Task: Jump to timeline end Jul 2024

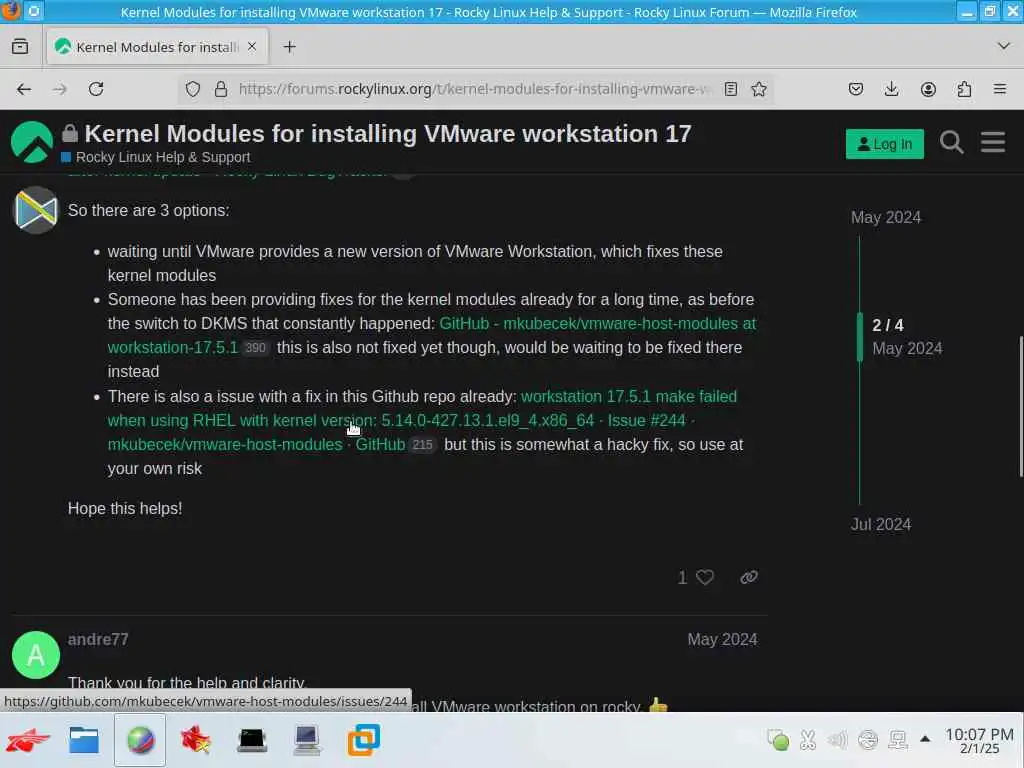Action: (x=880, y=524)
